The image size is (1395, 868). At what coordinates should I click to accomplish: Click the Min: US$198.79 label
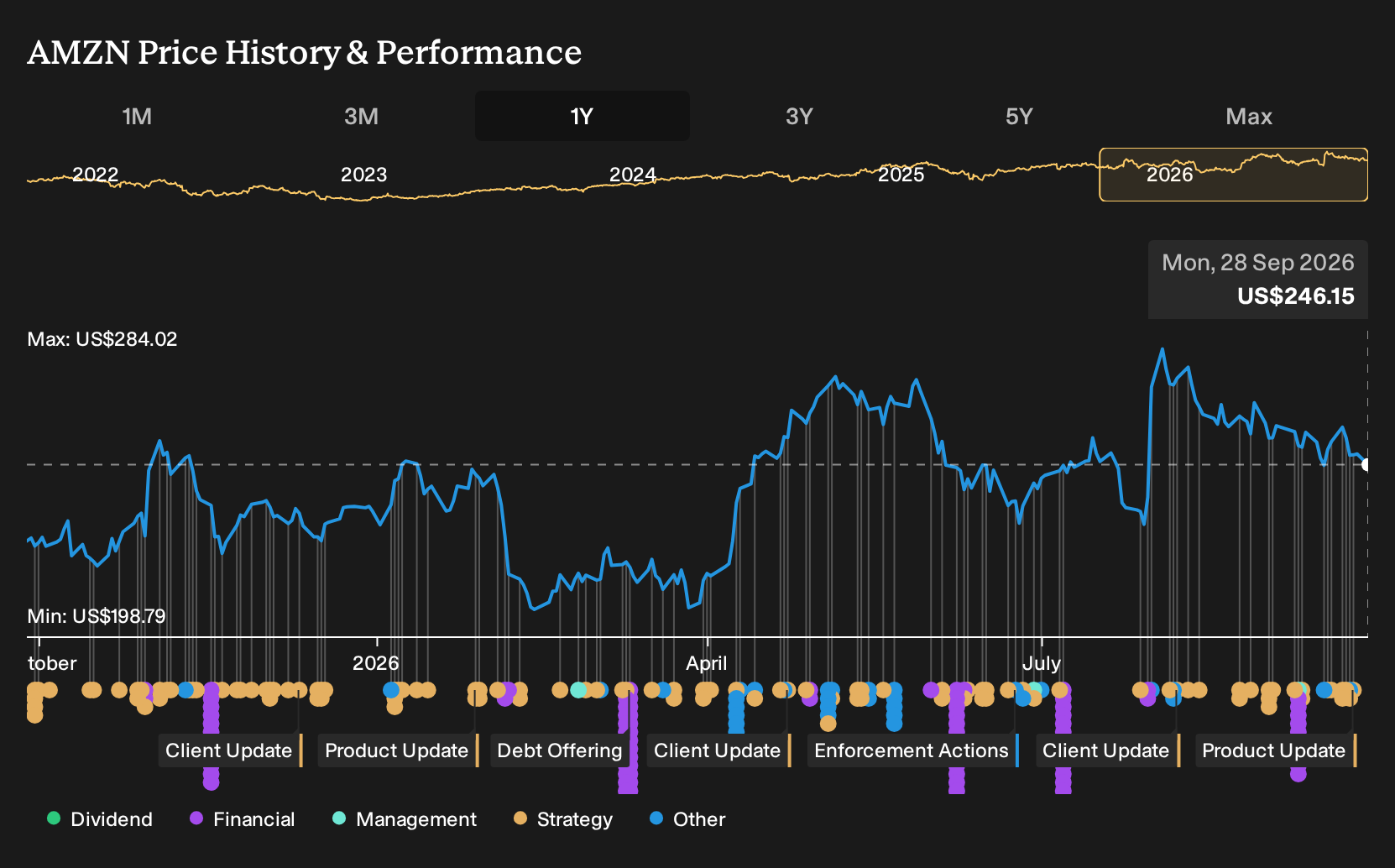tap(97, 616)
